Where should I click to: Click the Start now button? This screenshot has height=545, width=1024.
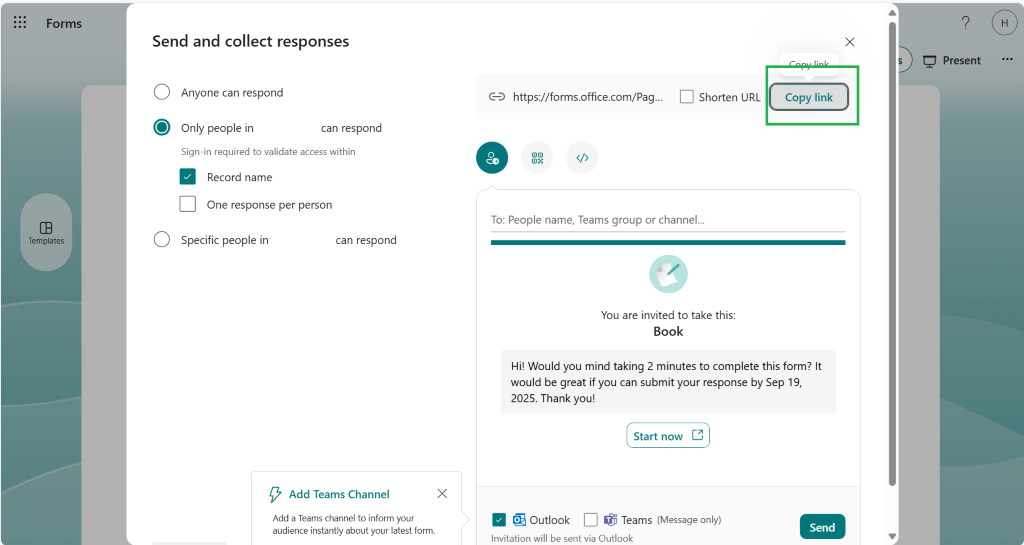pos(667,435)
